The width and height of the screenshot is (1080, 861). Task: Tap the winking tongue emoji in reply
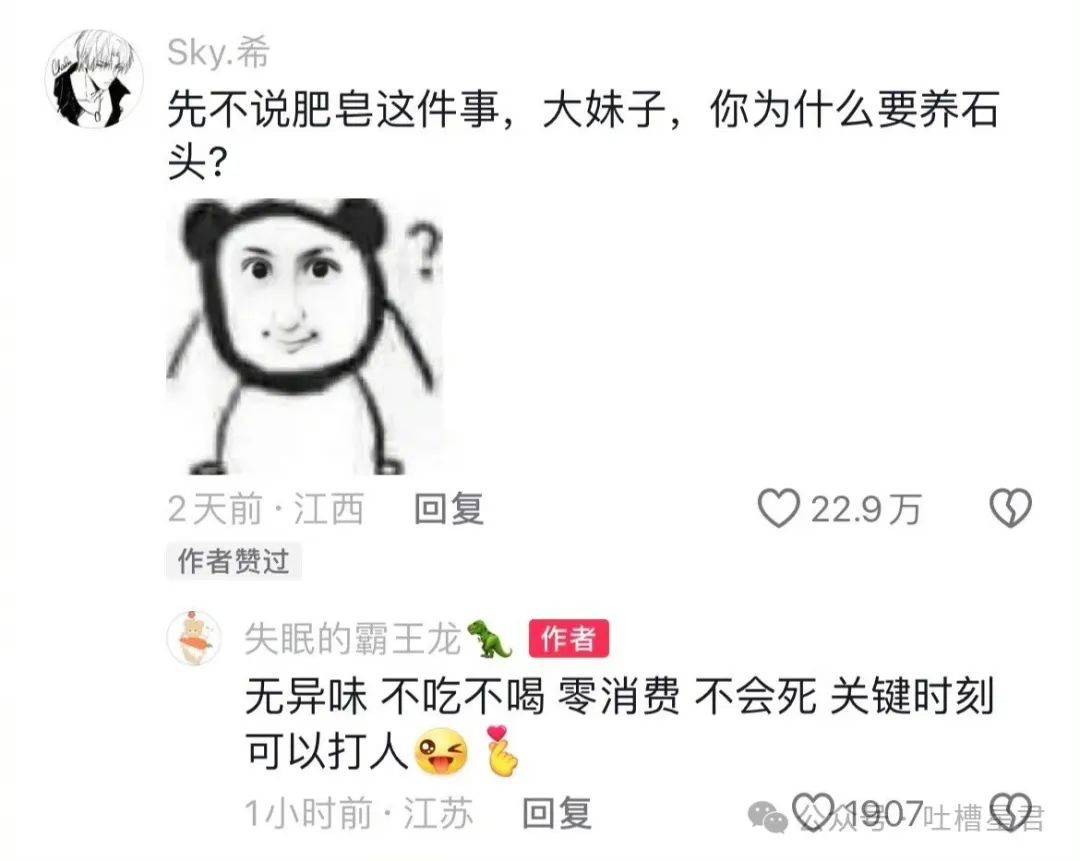coord(441,751)
